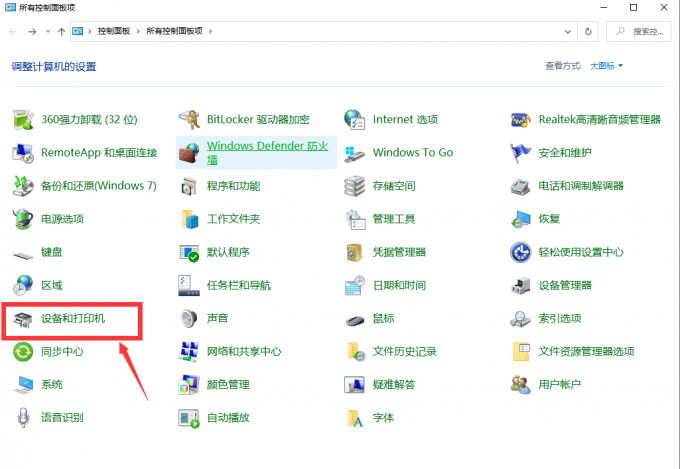The image size is (680, 469).
Task: Open the 设备管理器 text link
Action: (x=565, y=285)
